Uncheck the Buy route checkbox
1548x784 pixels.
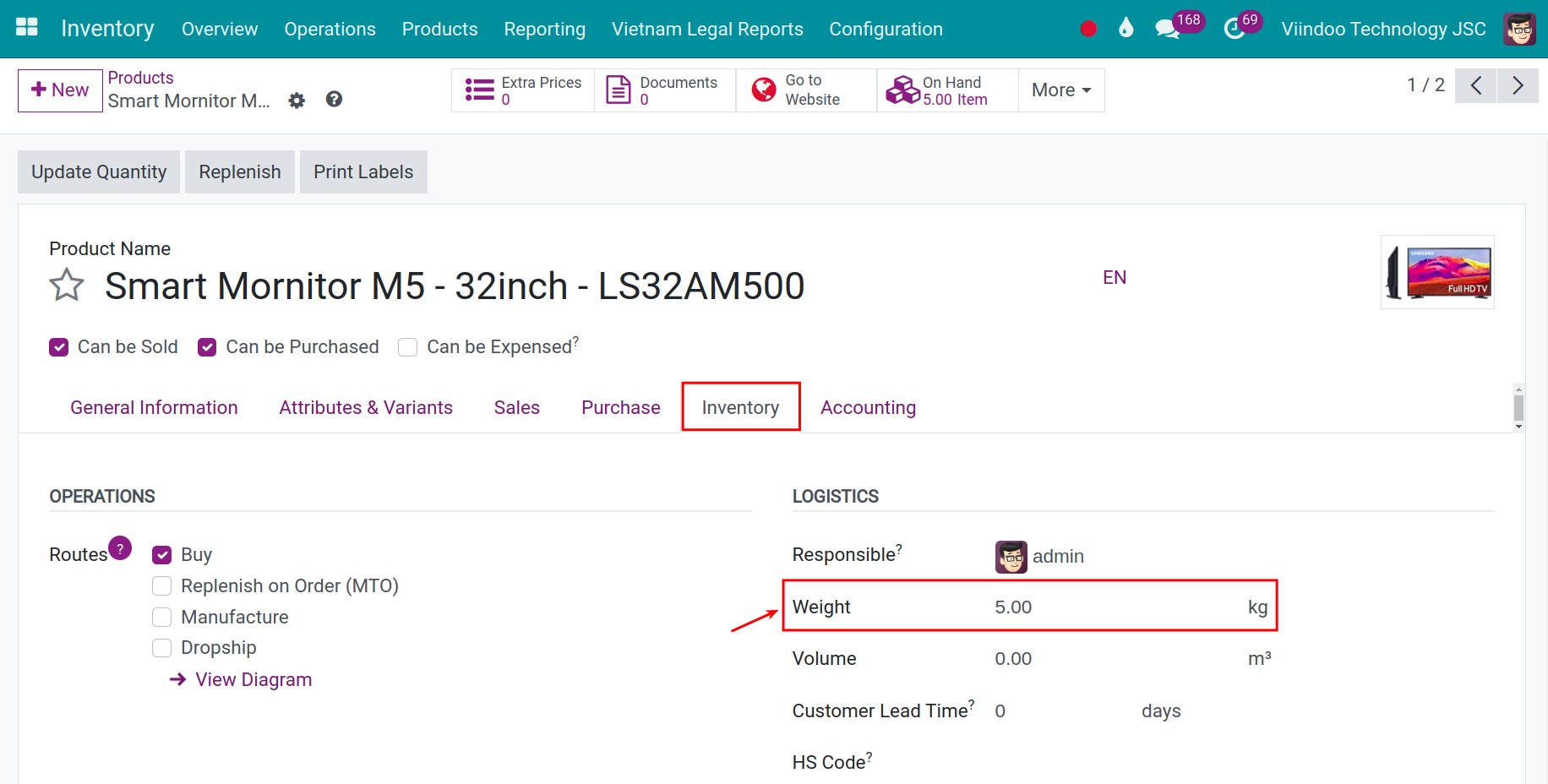(x=161, y=555)
